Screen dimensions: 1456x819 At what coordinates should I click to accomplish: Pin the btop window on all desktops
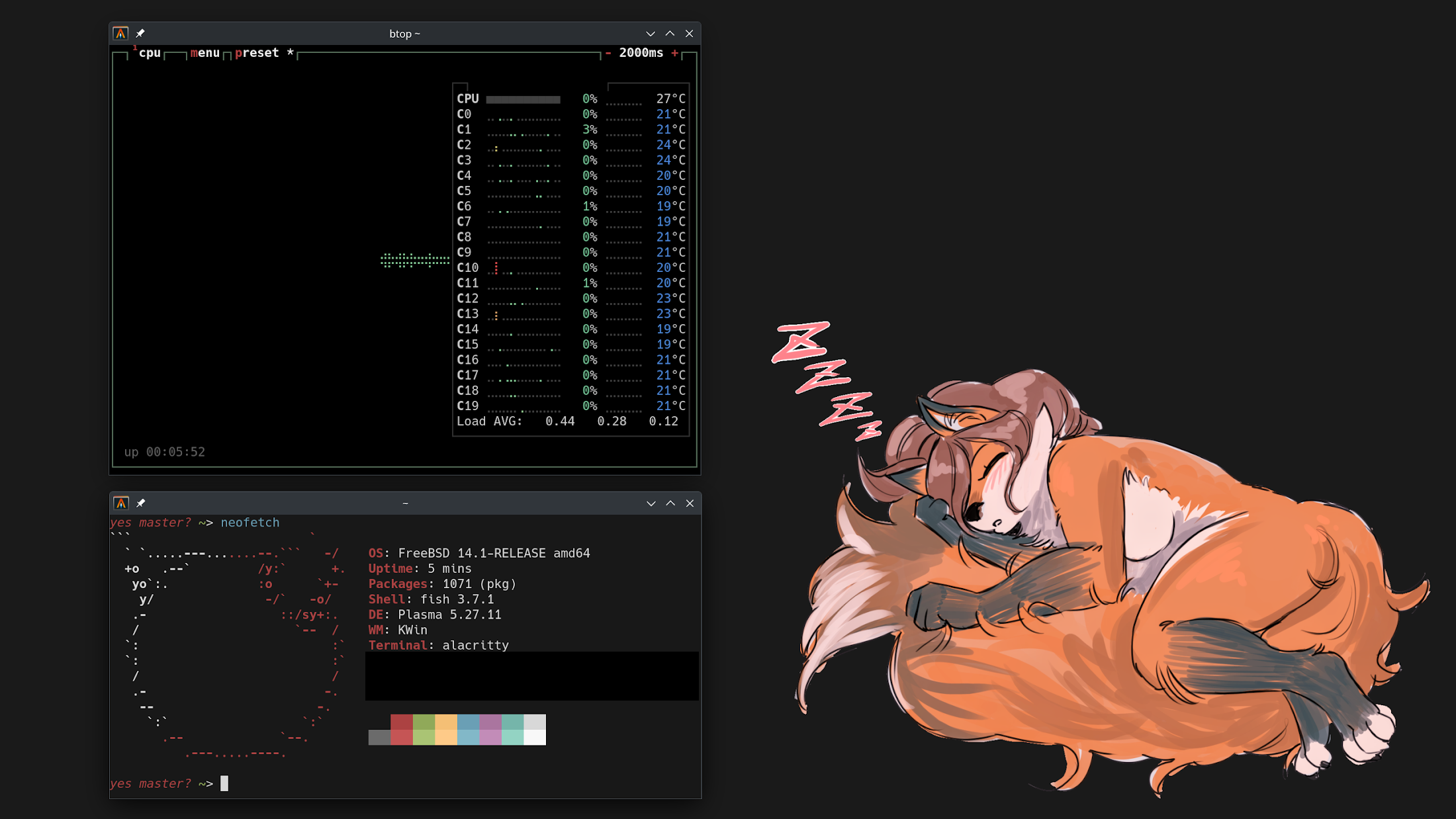click(140, 34)
